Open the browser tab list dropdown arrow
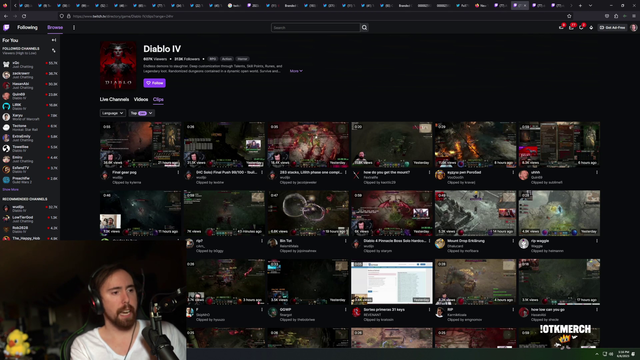 click(x=590, y=6)
